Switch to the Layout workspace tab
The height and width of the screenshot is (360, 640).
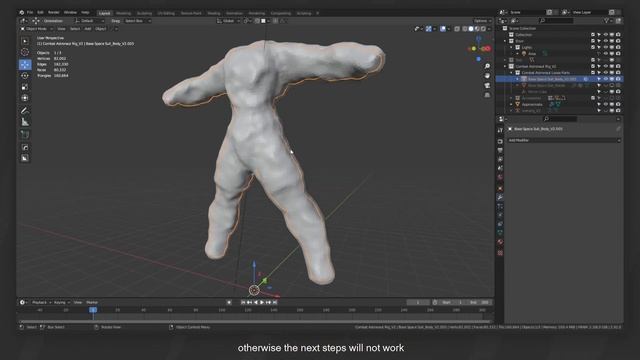click(104, 13)
